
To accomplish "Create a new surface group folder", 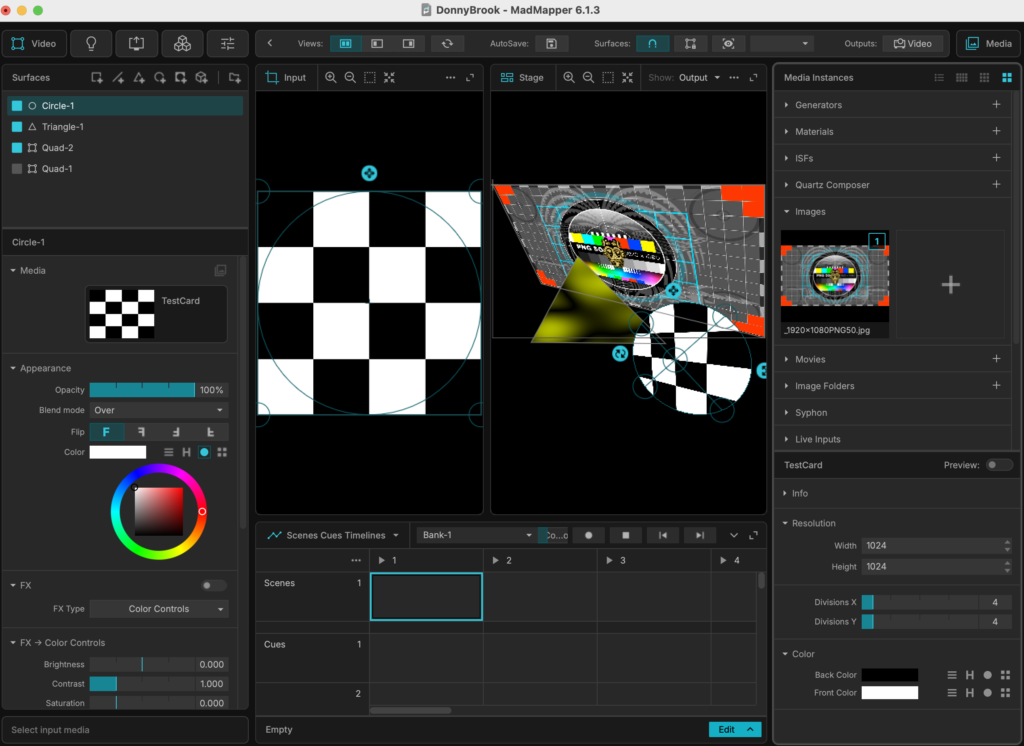I will click(x=234, y=78).
